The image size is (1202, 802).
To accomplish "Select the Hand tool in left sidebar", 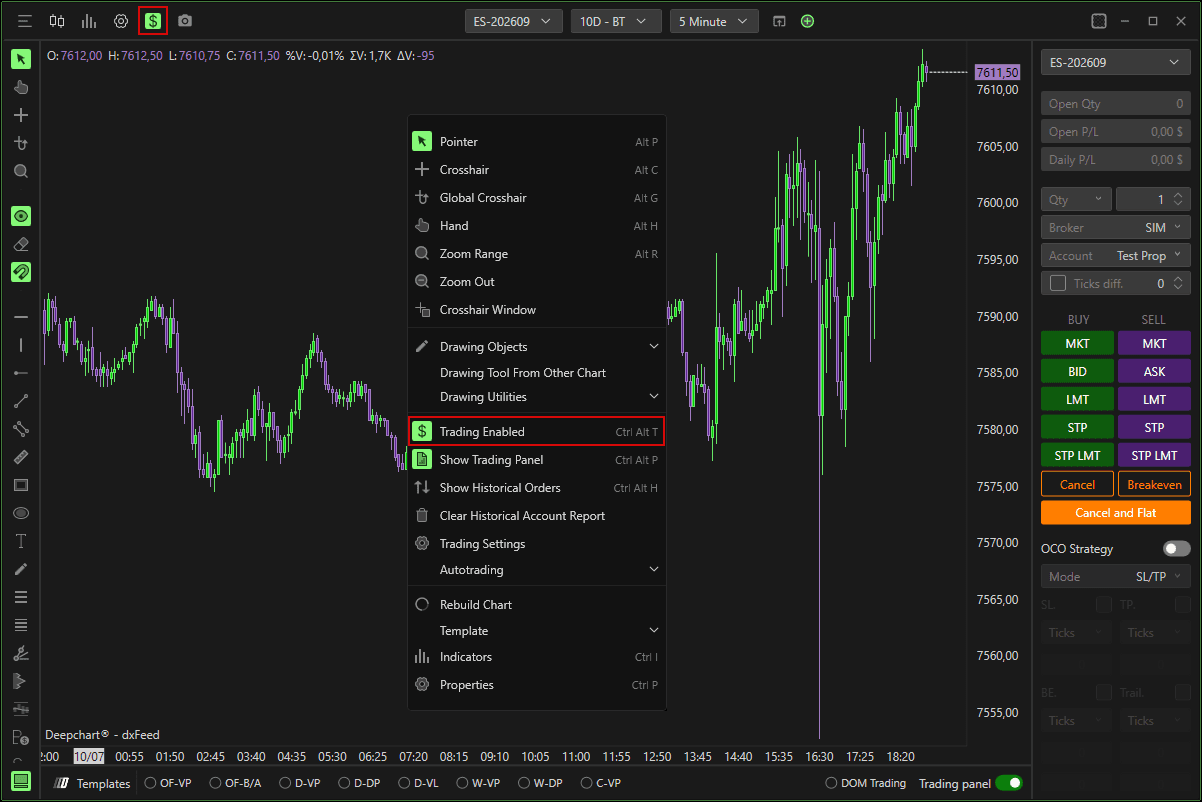I will 21,87.
